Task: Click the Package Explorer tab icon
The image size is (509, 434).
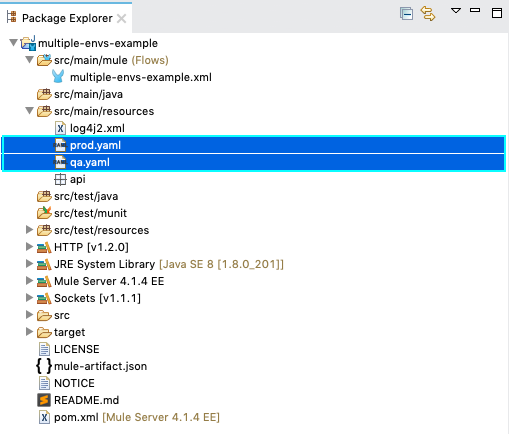Action: [x=11, y=17]
